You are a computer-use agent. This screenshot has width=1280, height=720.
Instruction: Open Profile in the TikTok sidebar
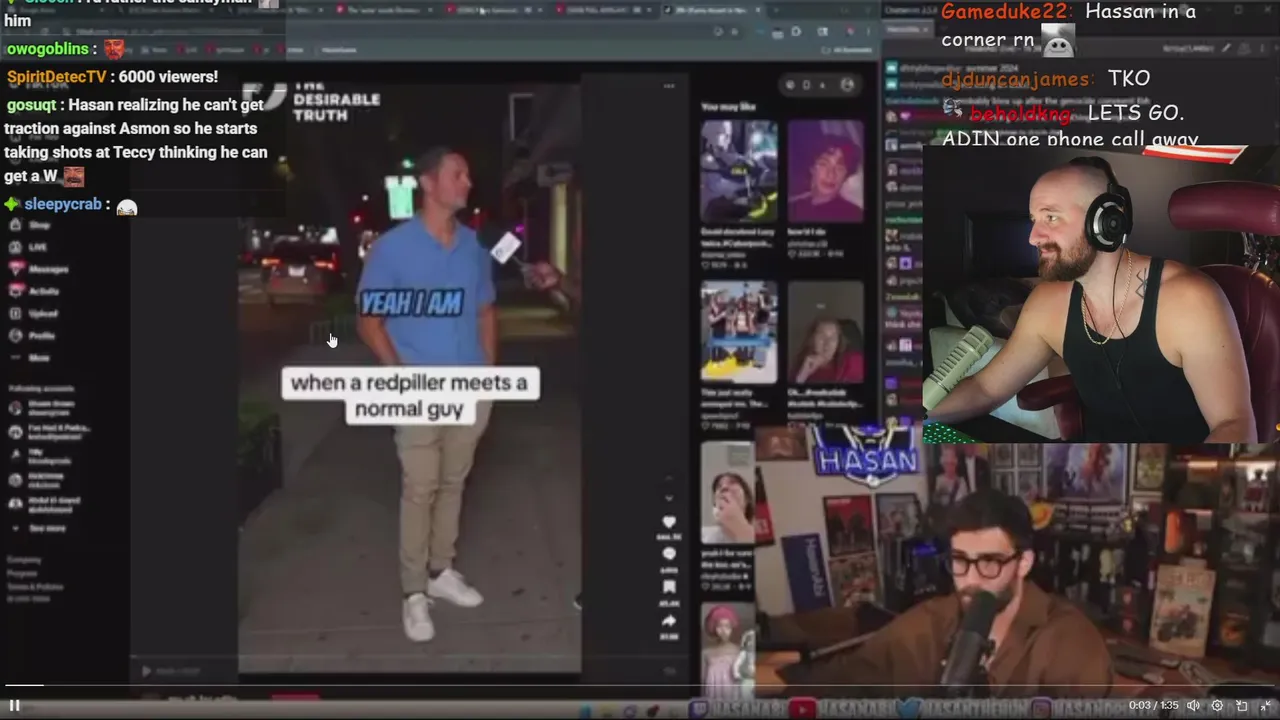coord(32,335)
